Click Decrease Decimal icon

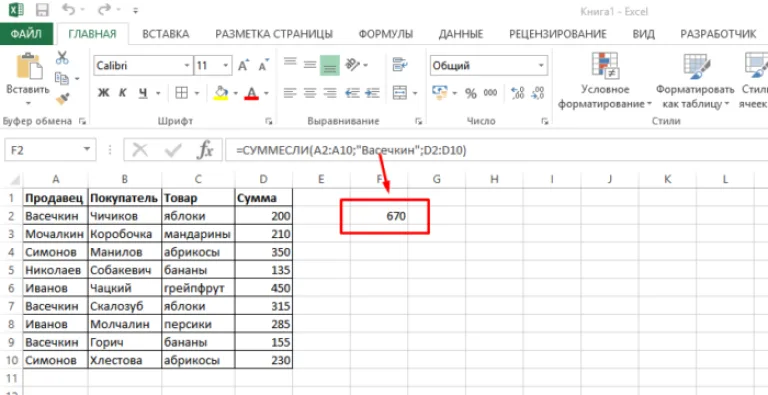(x=538, y=93)
